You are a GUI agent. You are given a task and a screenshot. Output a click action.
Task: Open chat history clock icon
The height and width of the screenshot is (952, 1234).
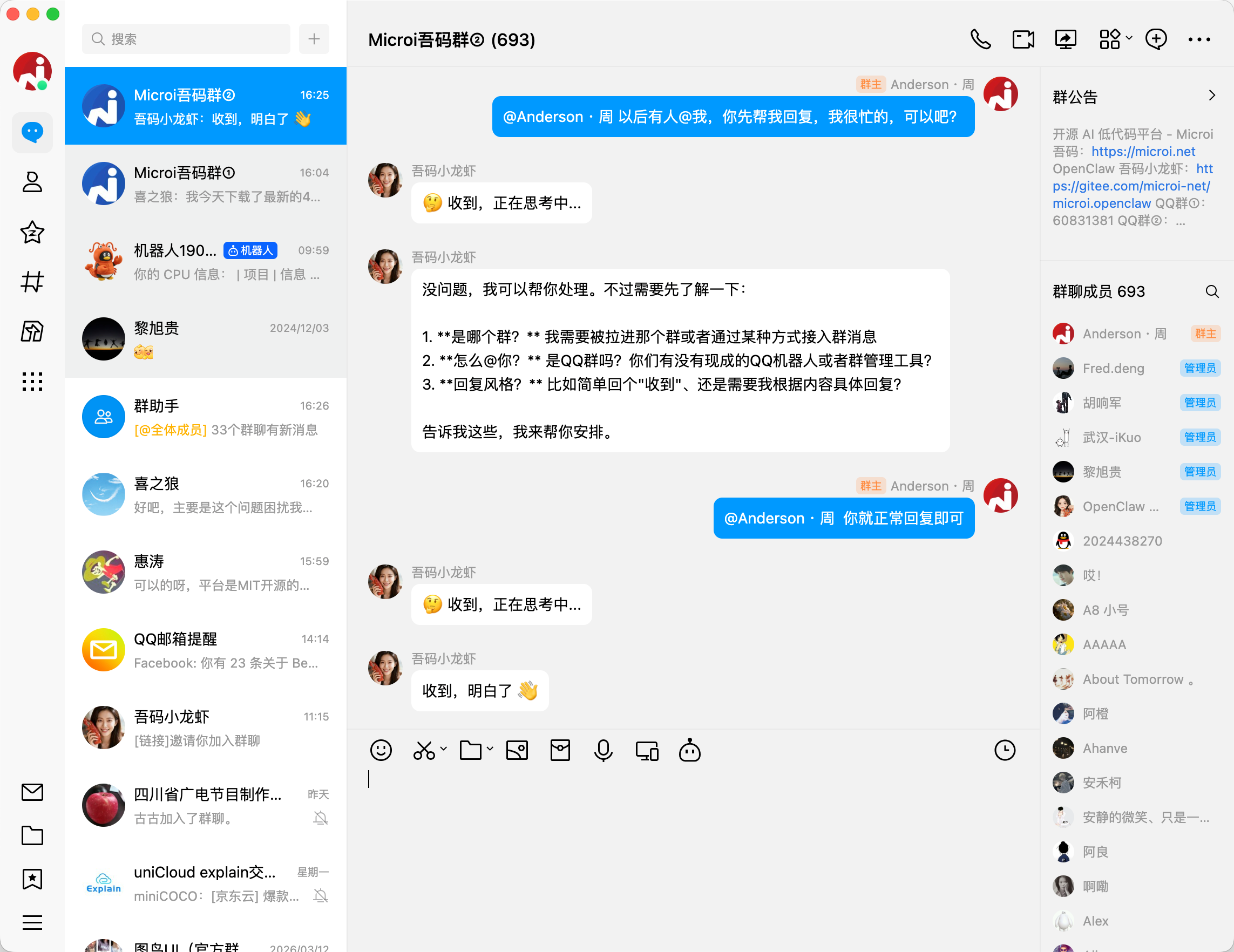1004,750
